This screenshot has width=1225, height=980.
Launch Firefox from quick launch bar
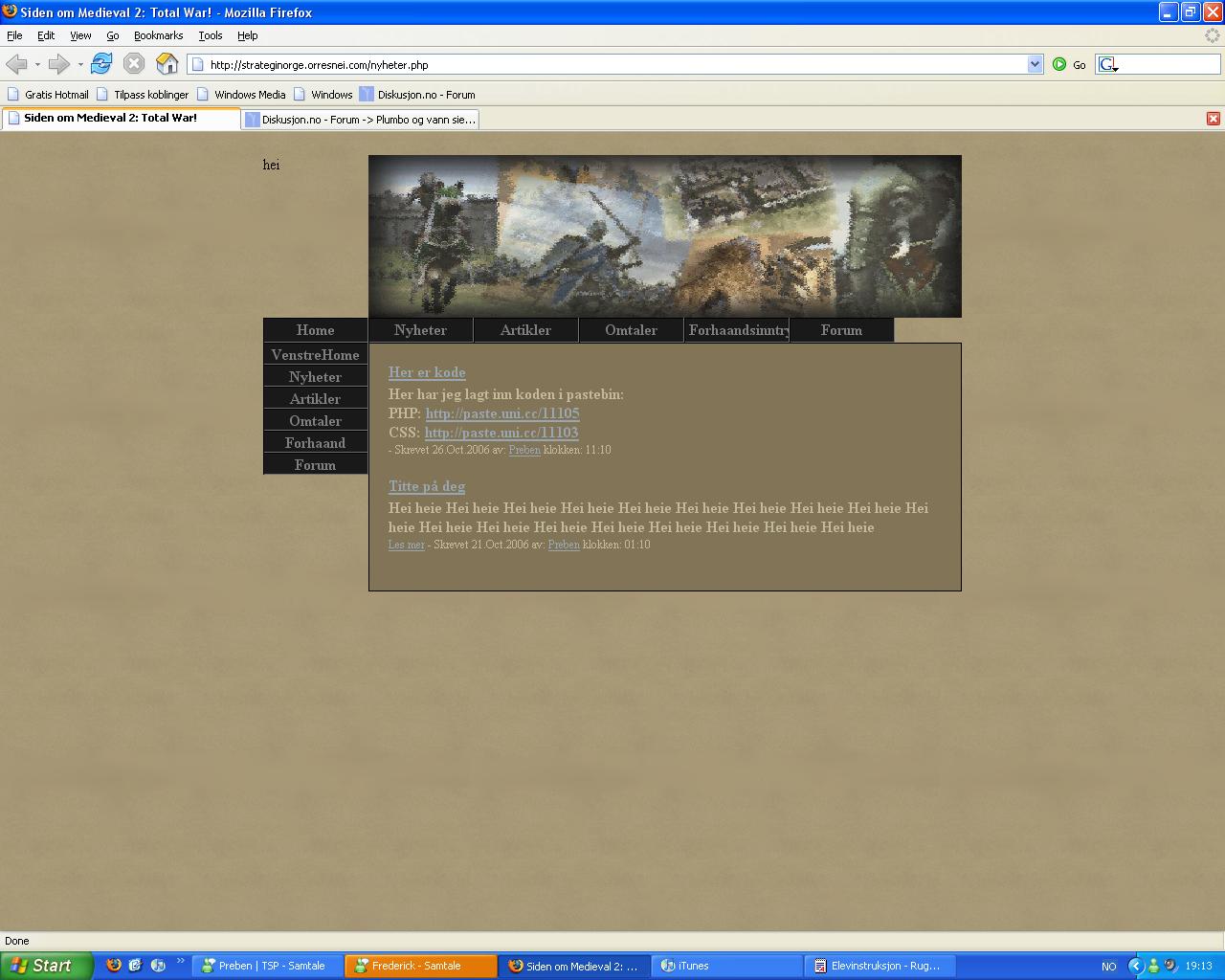[114, 966]
